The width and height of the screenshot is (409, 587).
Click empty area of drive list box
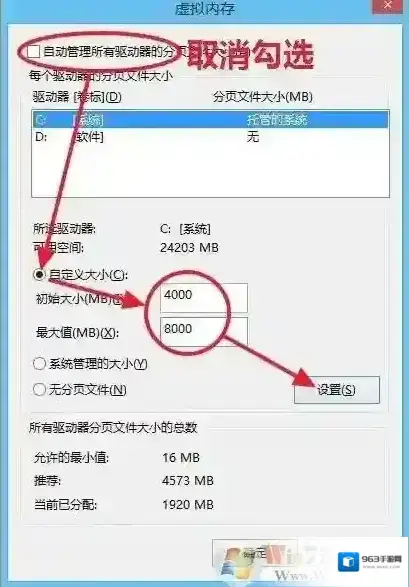point(210,170)
